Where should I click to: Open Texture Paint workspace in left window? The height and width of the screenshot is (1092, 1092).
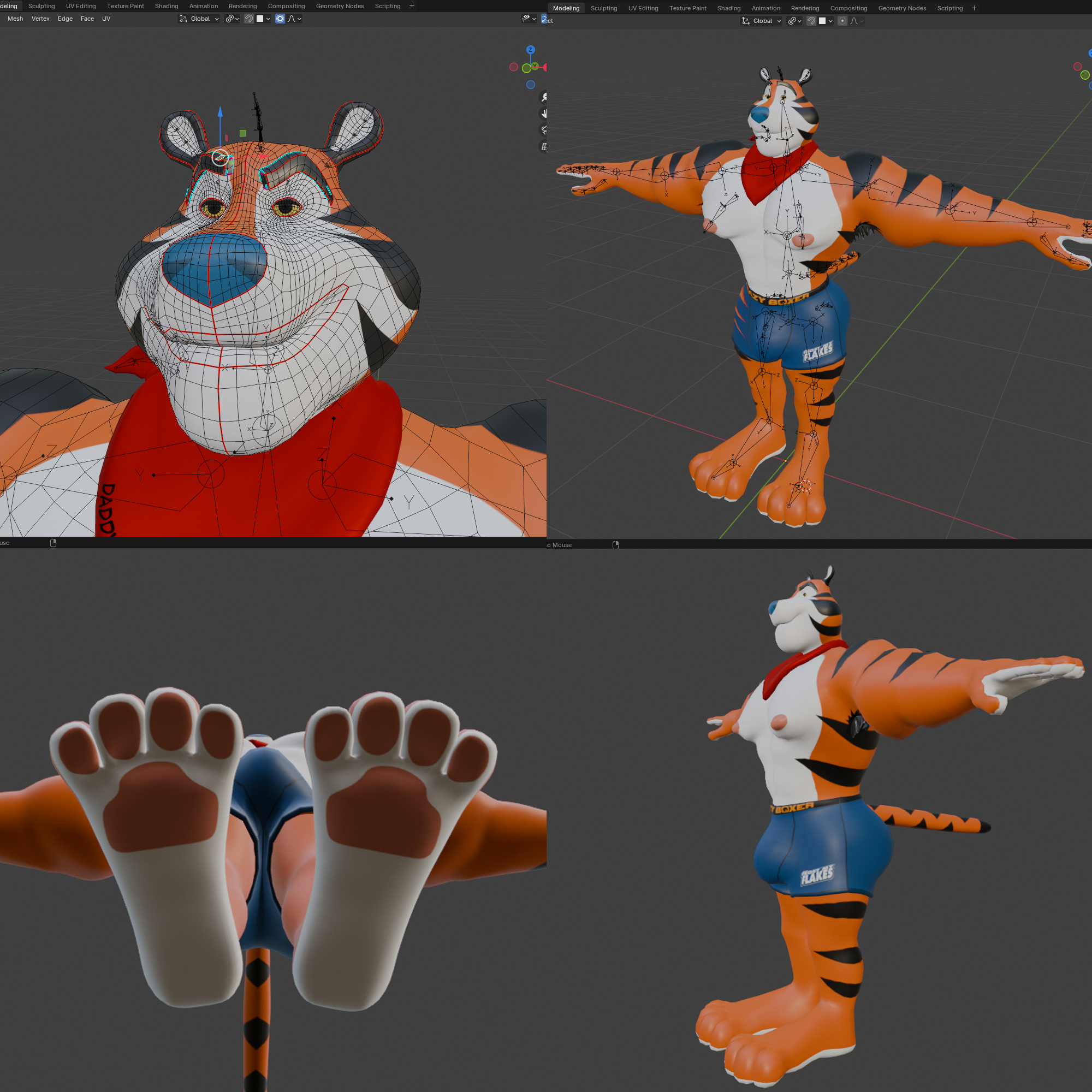coord(126,6)
